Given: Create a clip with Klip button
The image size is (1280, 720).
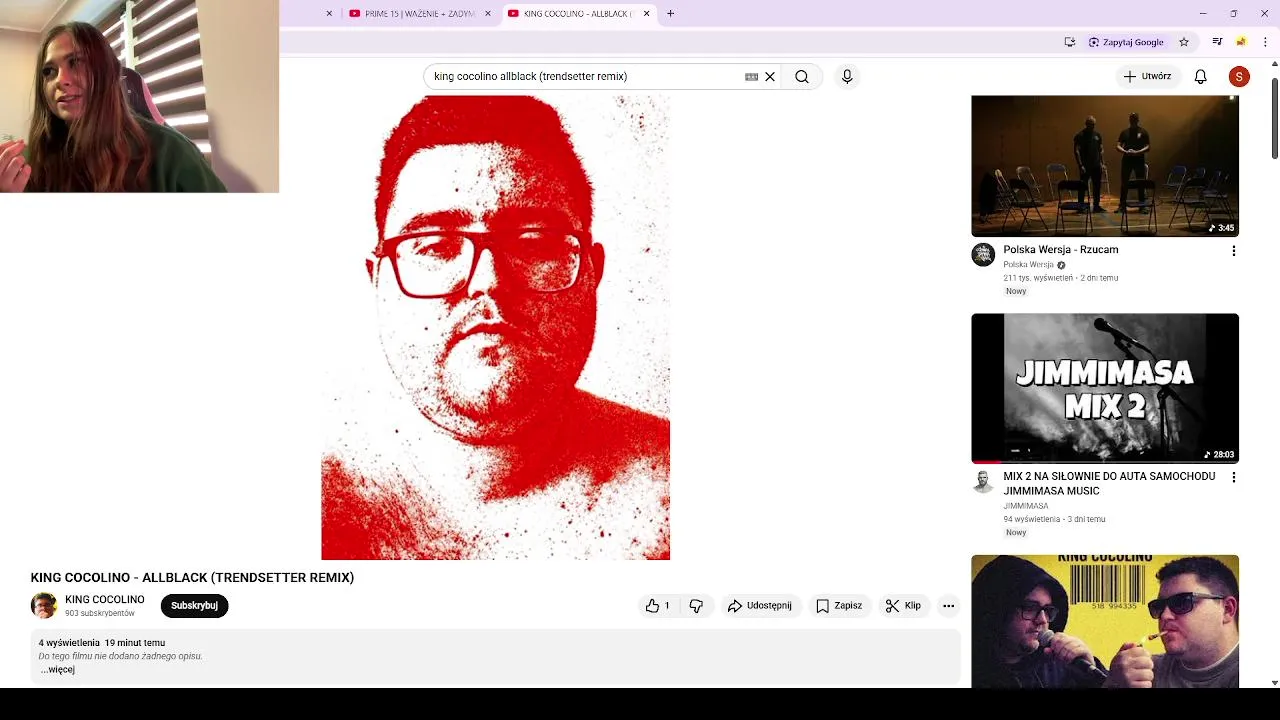Looking at the screenshot, I should coord(903,606).
